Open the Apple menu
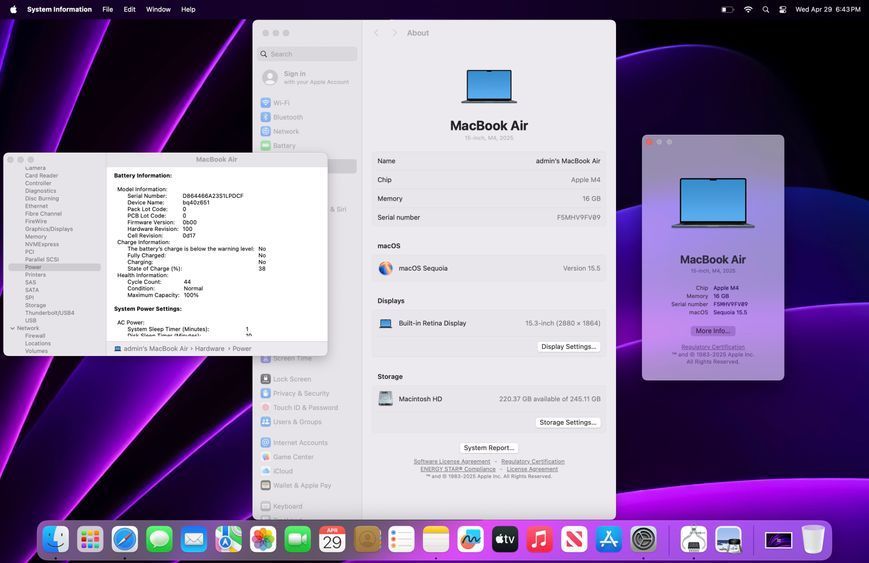This screenshot has height=563, width=869. (x=13, y=9)
